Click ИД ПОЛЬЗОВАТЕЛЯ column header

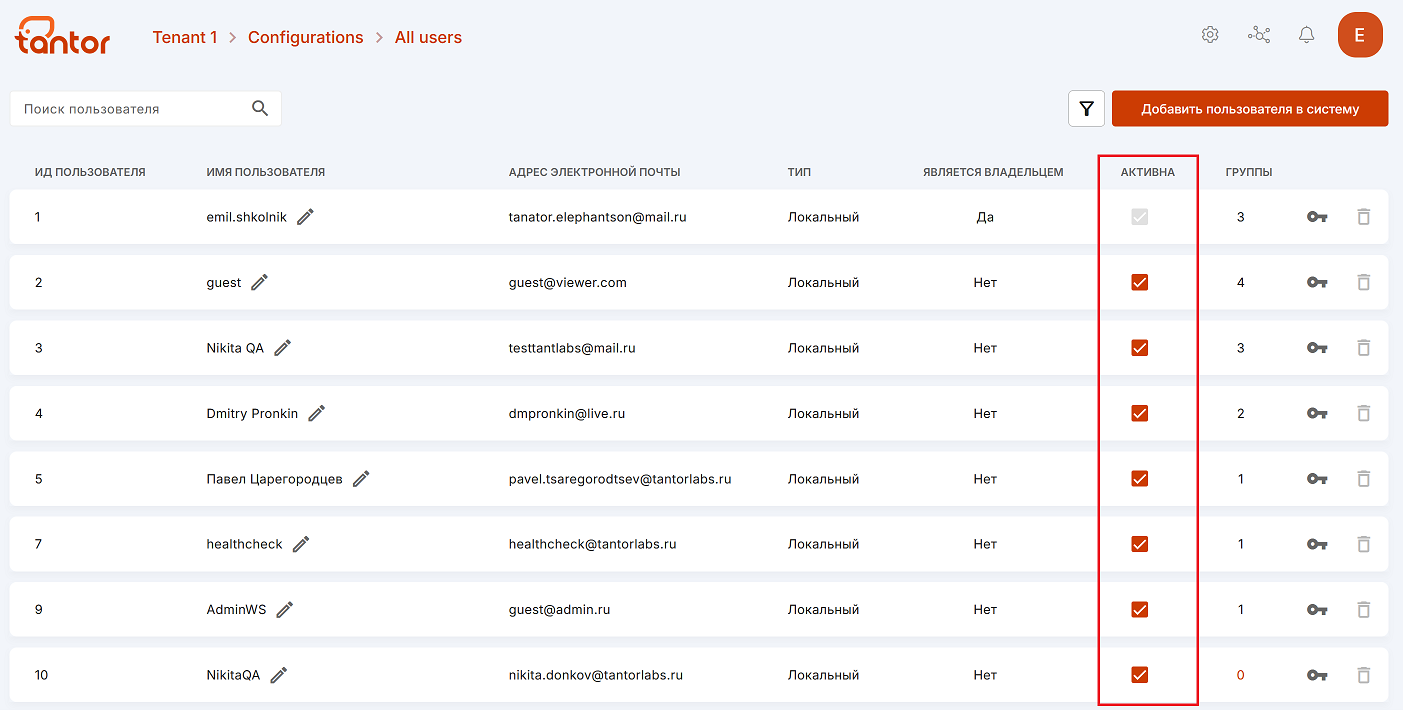[90, 172]
